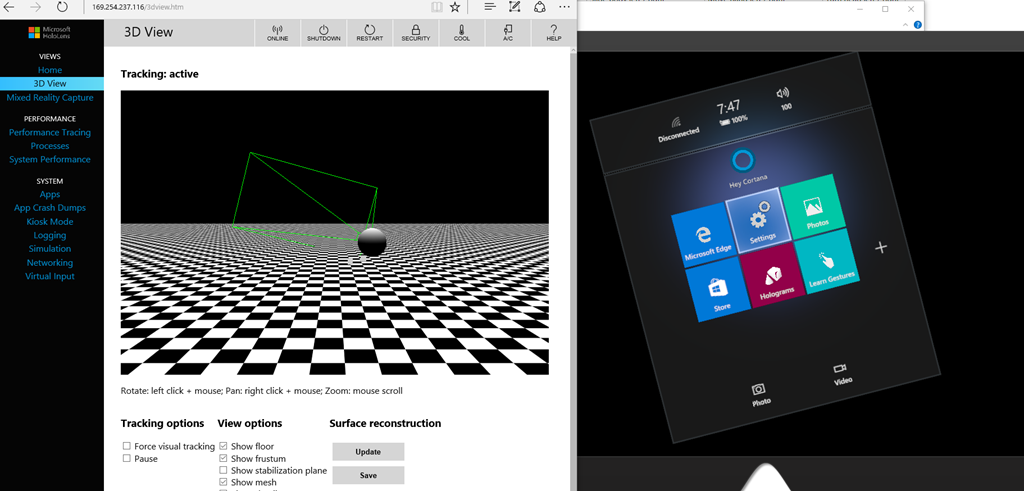Expand ribbon chevron in right window

[x=905, y=25]
